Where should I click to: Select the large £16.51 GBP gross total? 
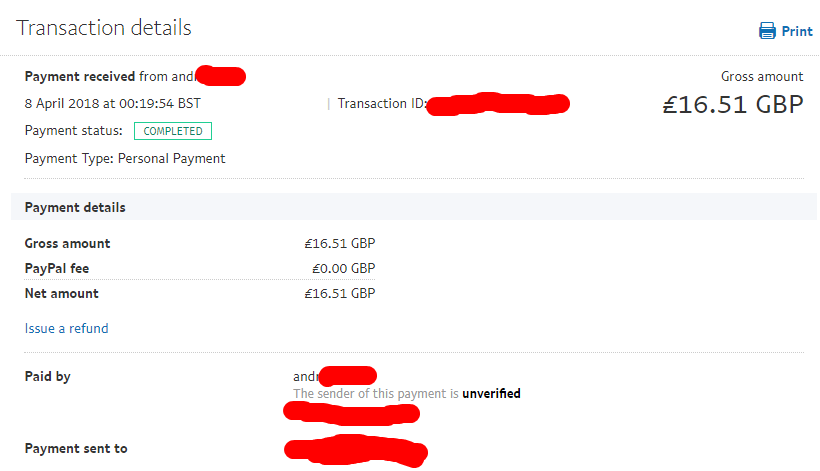point(733,104)
